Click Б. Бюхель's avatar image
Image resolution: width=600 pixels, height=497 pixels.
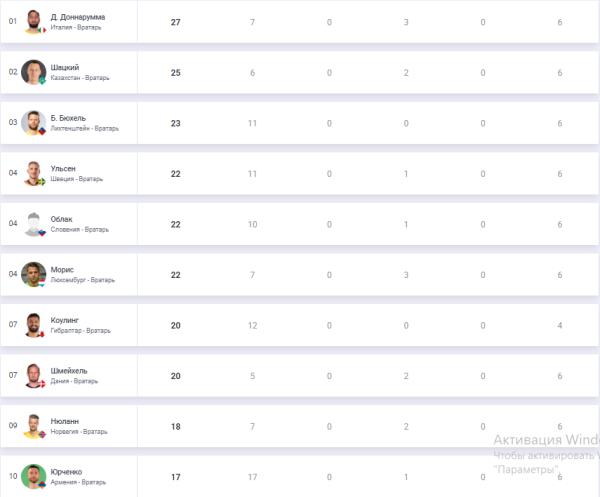click(x=34, y=122)
